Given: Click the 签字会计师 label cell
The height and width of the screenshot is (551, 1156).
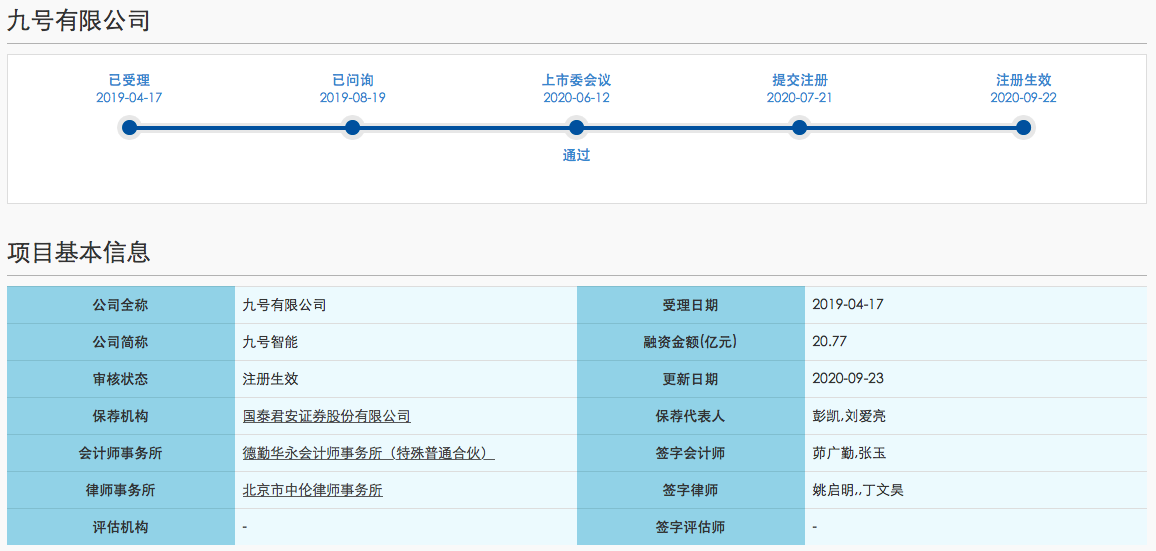Looking at the screenshot, I should [691, 453].
